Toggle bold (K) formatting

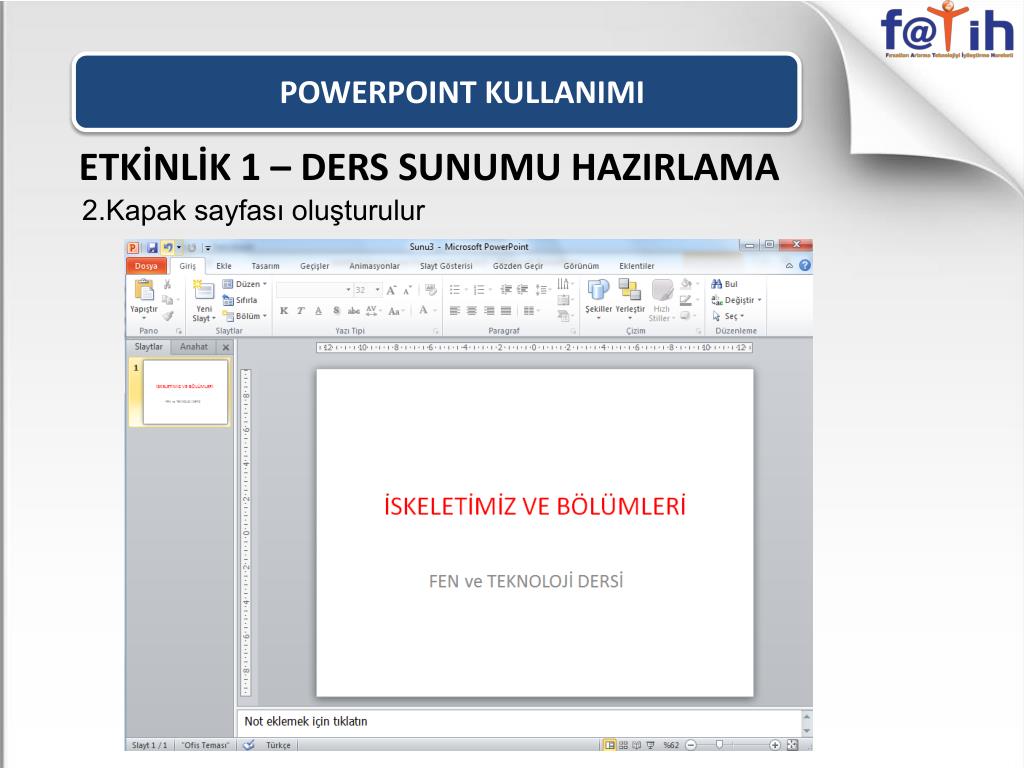pyautogui.click(x=284, y=311)
